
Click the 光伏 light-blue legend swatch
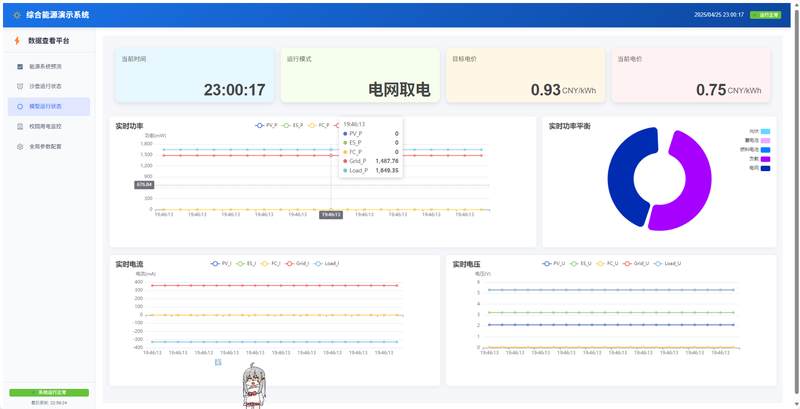coord(765,131)
